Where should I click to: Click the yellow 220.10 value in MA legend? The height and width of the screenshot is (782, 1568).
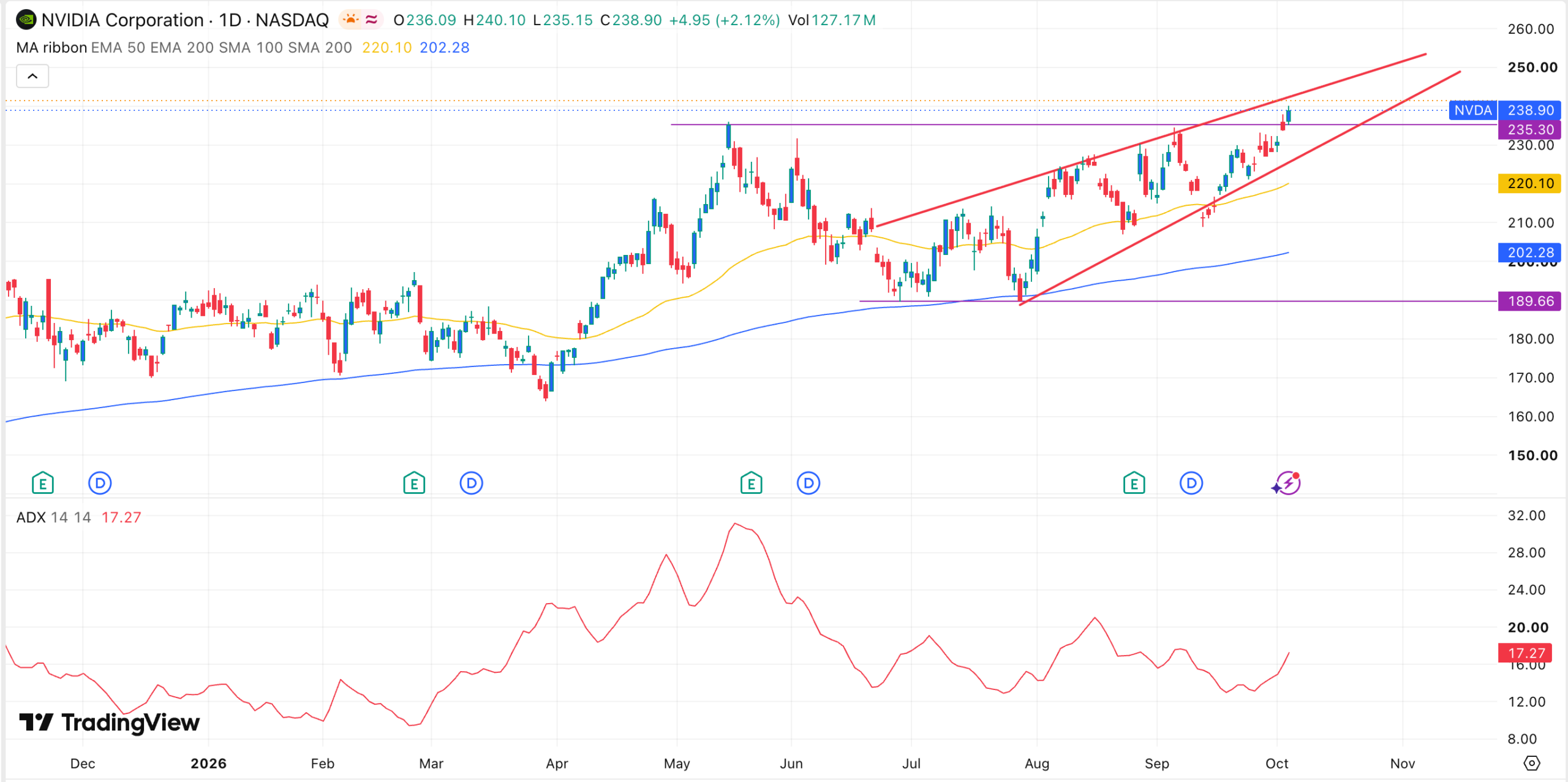(x=386, y=47)
